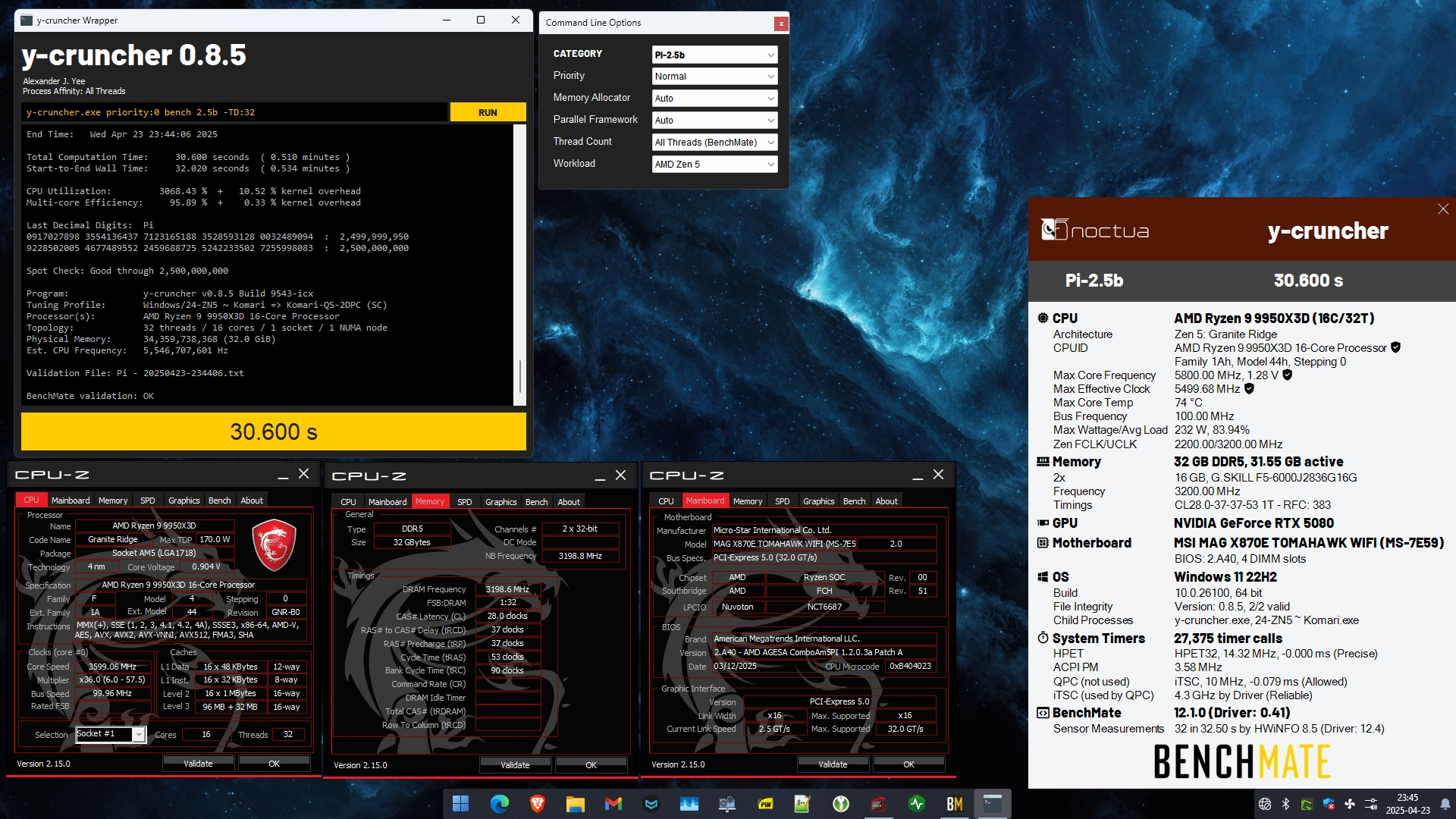Click the y-cruncher Wrapper title bar icon
1456x819 pixels.
(x=27, y=20)
